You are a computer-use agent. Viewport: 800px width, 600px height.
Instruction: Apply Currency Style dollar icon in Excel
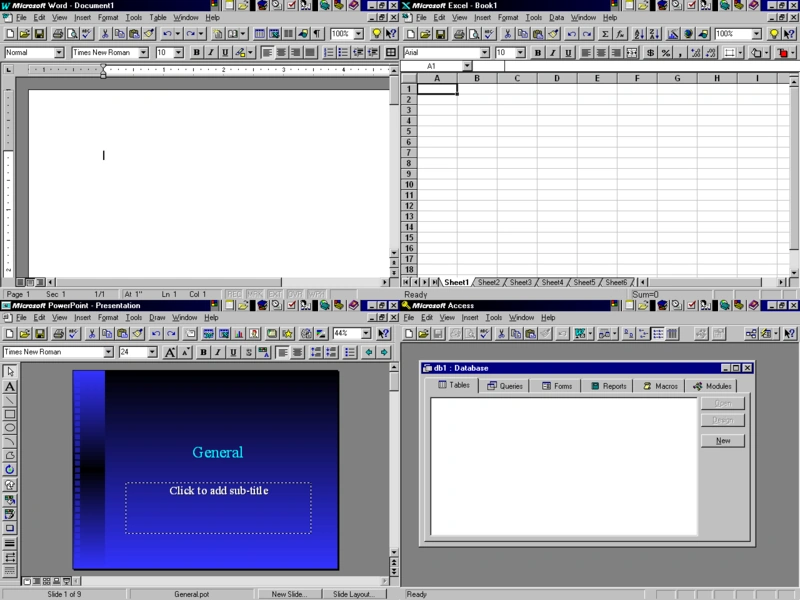pos(651,53)
